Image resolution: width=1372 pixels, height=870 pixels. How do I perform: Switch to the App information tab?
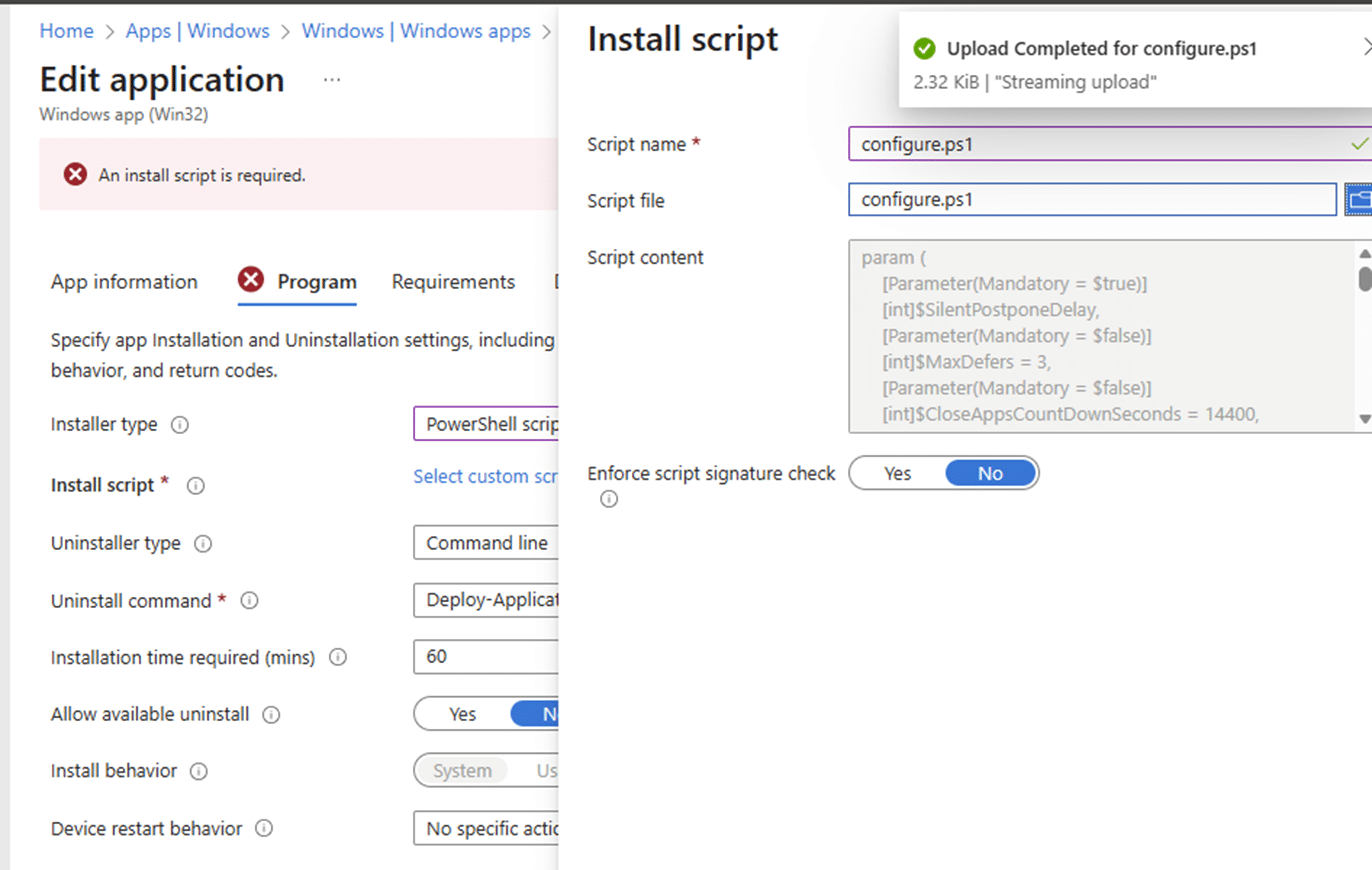124,282
